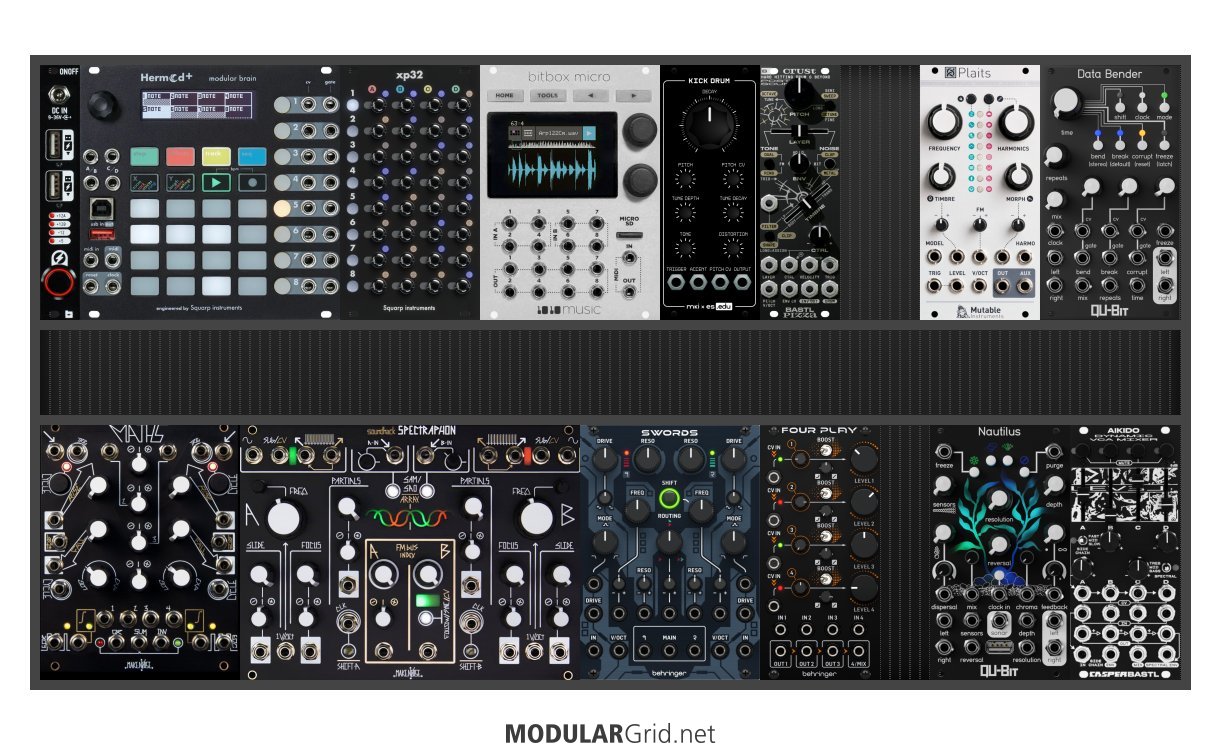Screen dimensions: 1221x755
Task: Click the xp32 row 8 button
Action: (x=352, y=286)
